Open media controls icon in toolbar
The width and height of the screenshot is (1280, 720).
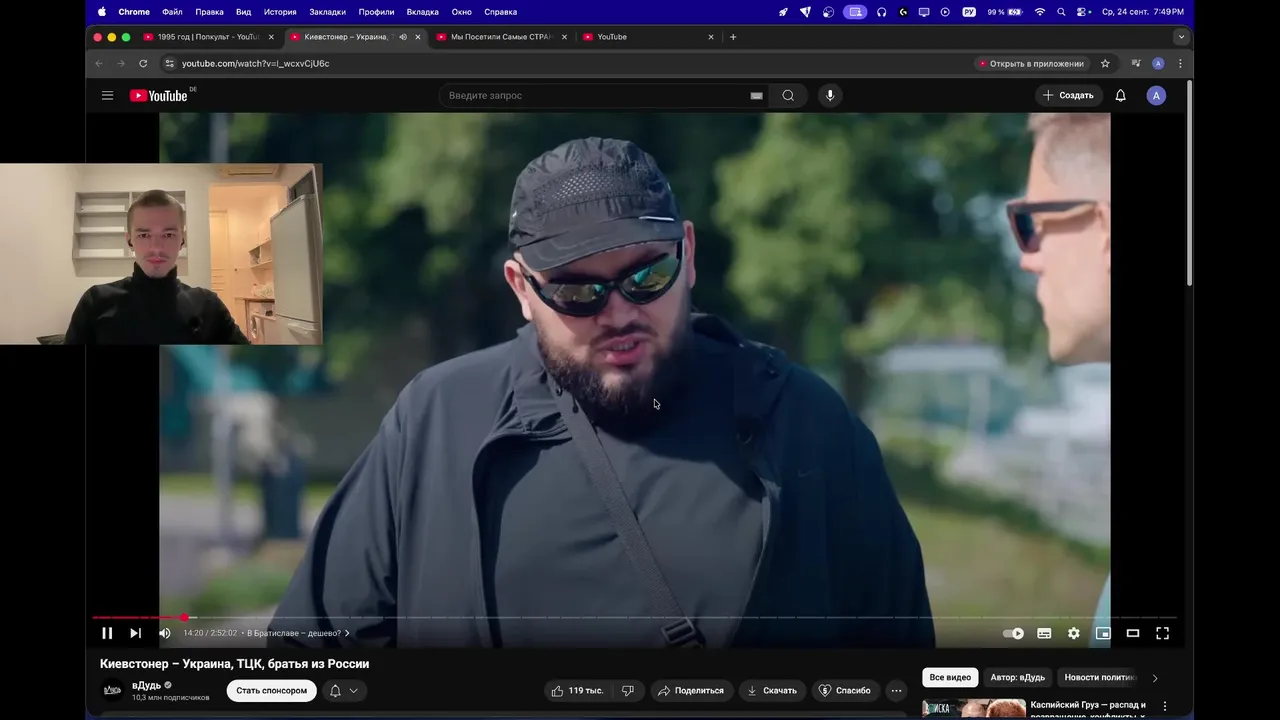tap(1136, 63)
